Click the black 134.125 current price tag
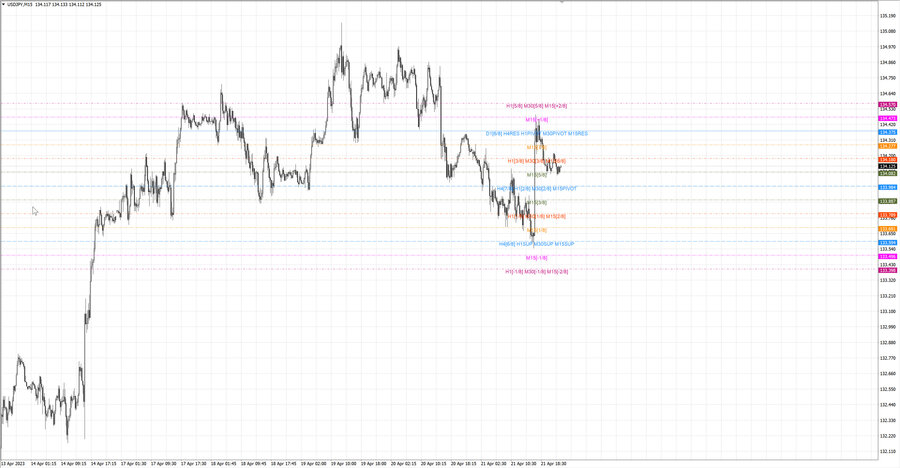 (888, 166)
